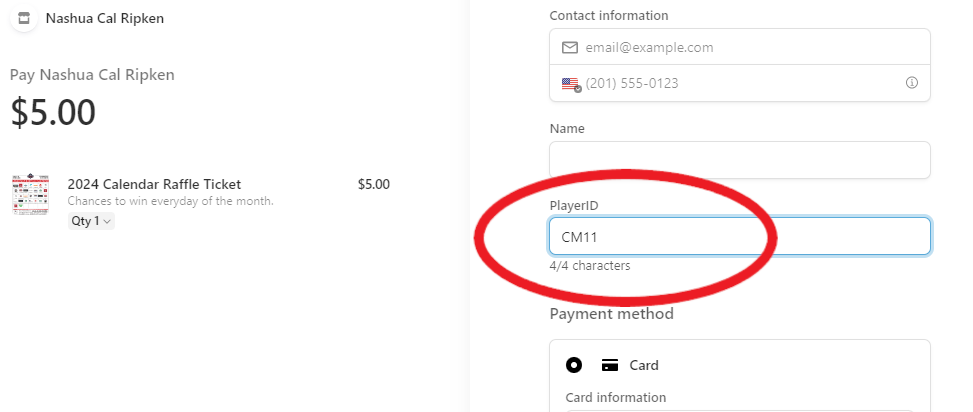Image resolution: width=973 pixels, height=412 pixels.
Task: Click into the phone number field
Action: 740,83
